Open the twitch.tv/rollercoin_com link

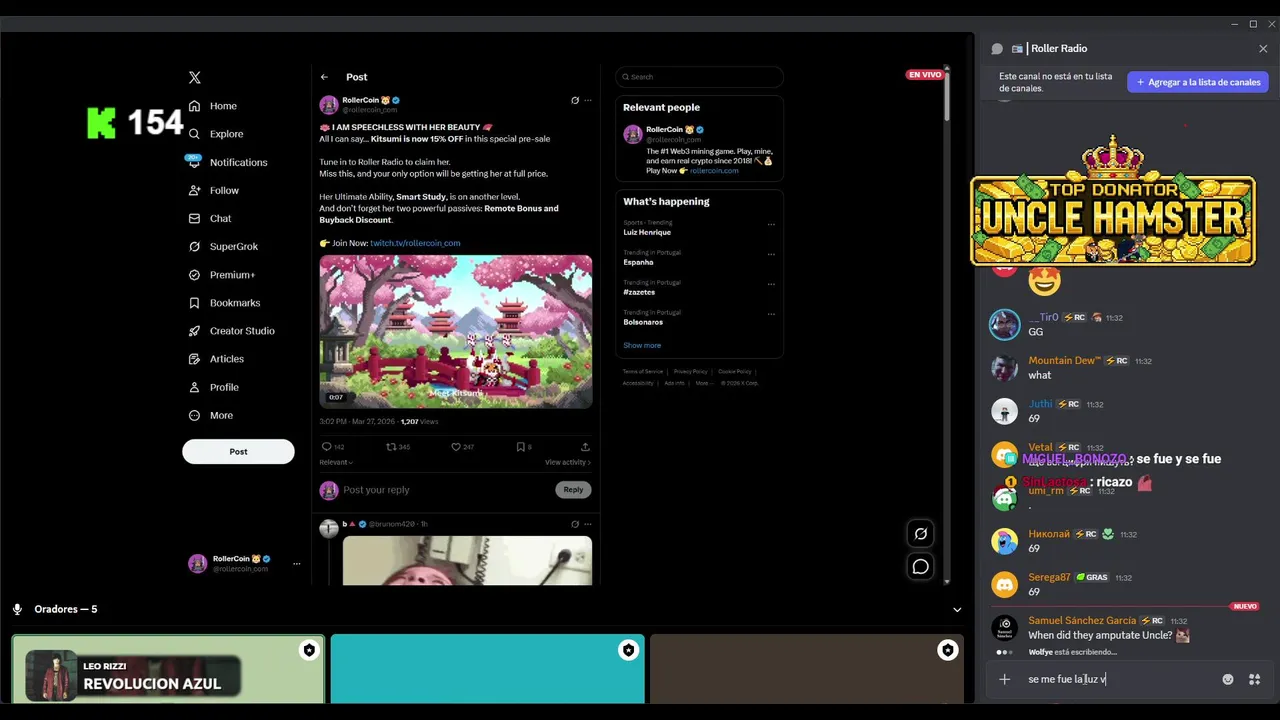coord(415,243)
